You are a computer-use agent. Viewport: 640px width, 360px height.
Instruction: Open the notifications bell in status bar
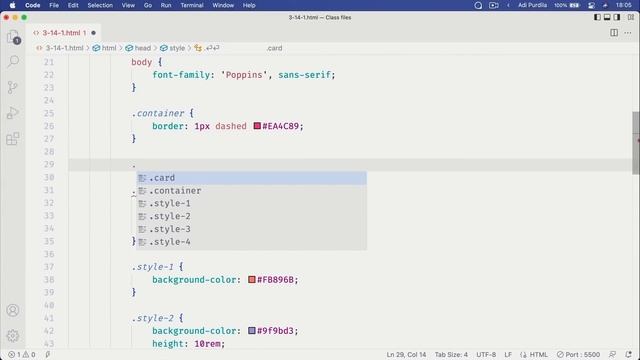[x=629, y=354]
